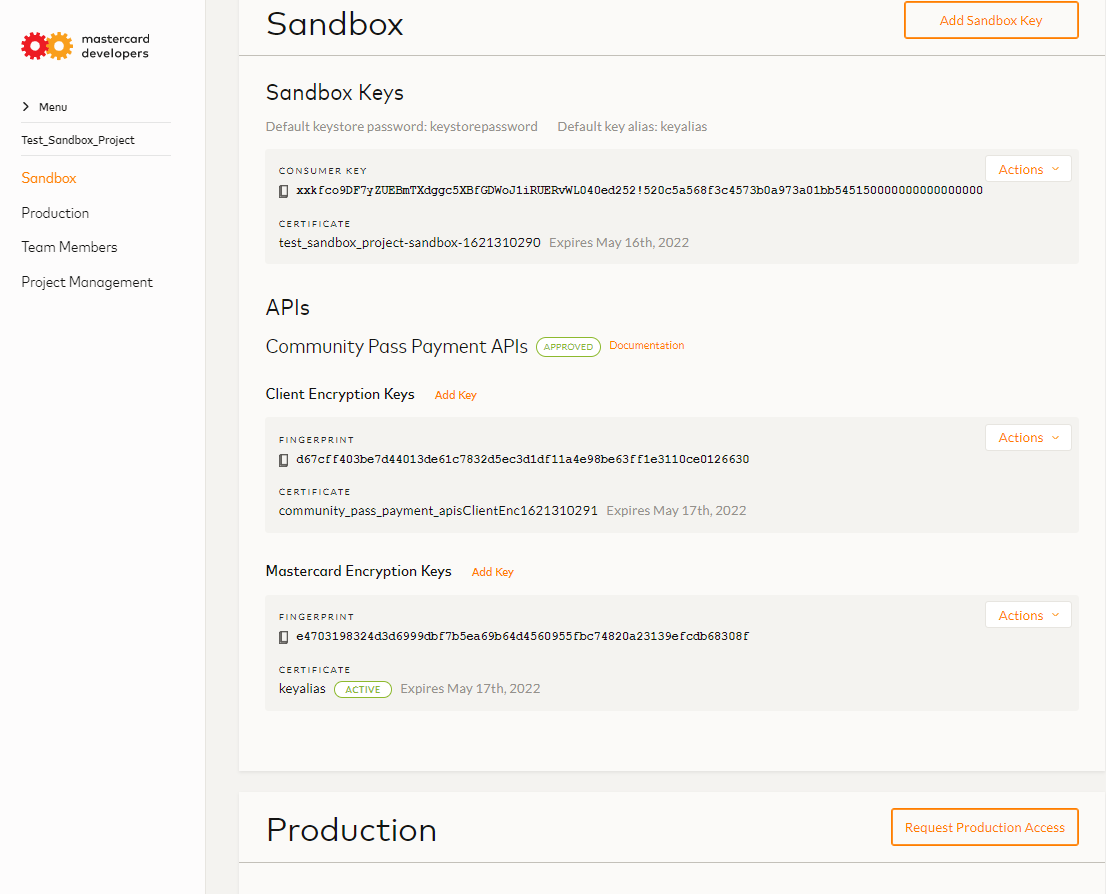Click the Test_Sandbox_Project project name

(x=78, y=140)
